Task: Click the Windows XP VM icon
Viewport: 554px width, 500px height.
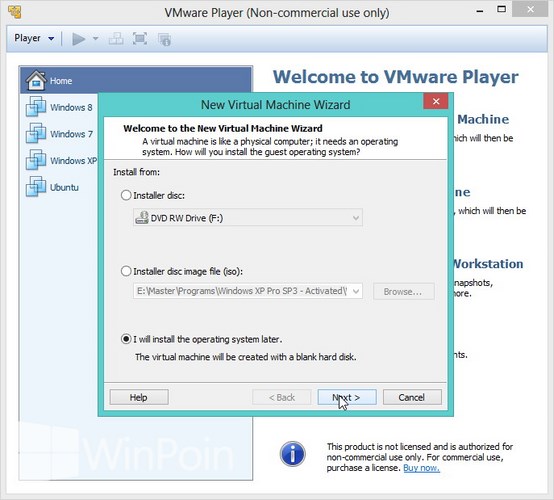Action: tap(36, 160)
